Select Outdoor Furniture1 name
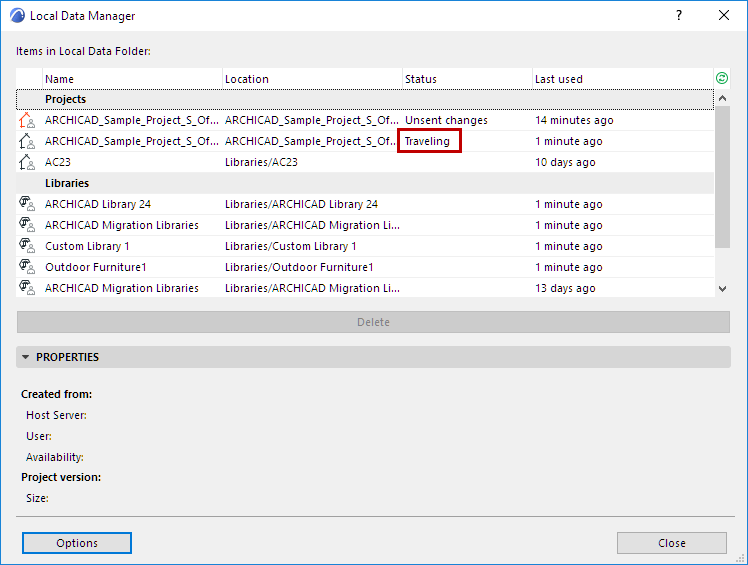Image resolution: width=748 pixels, height=565 pixels. 95,267
